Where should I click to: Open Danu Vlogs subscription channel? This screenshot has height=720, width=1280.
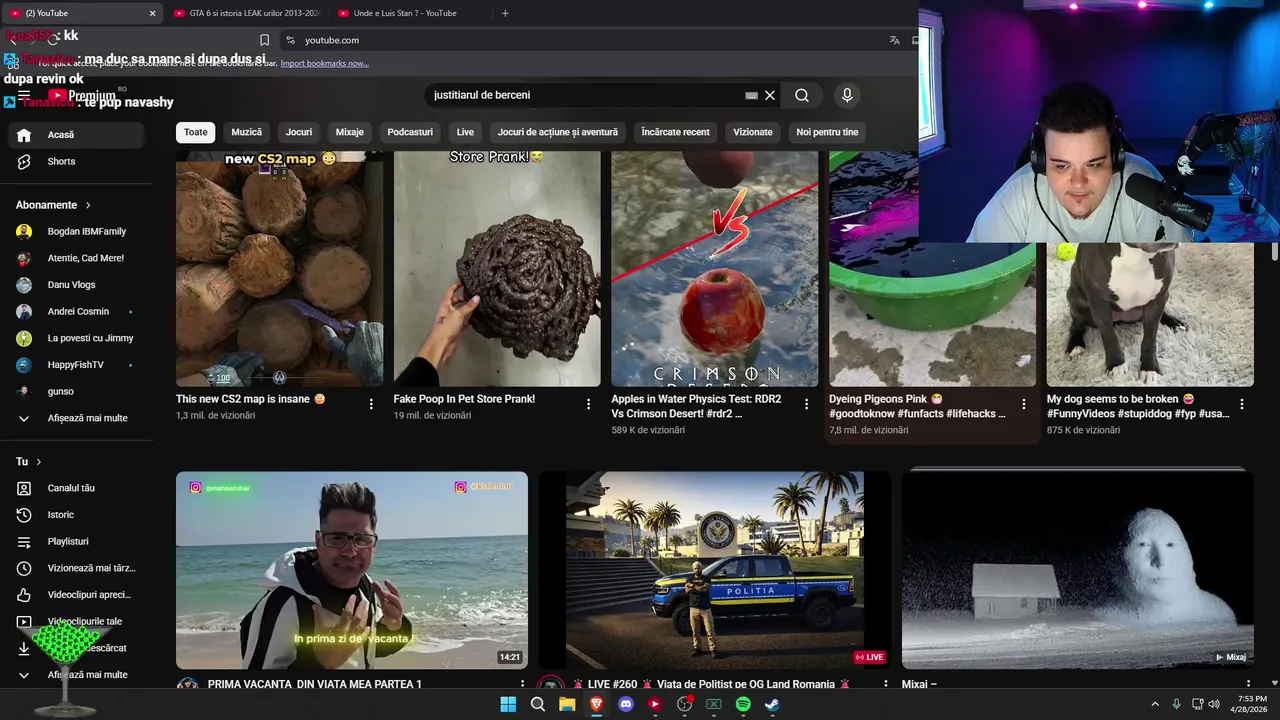tap(76, 285)
